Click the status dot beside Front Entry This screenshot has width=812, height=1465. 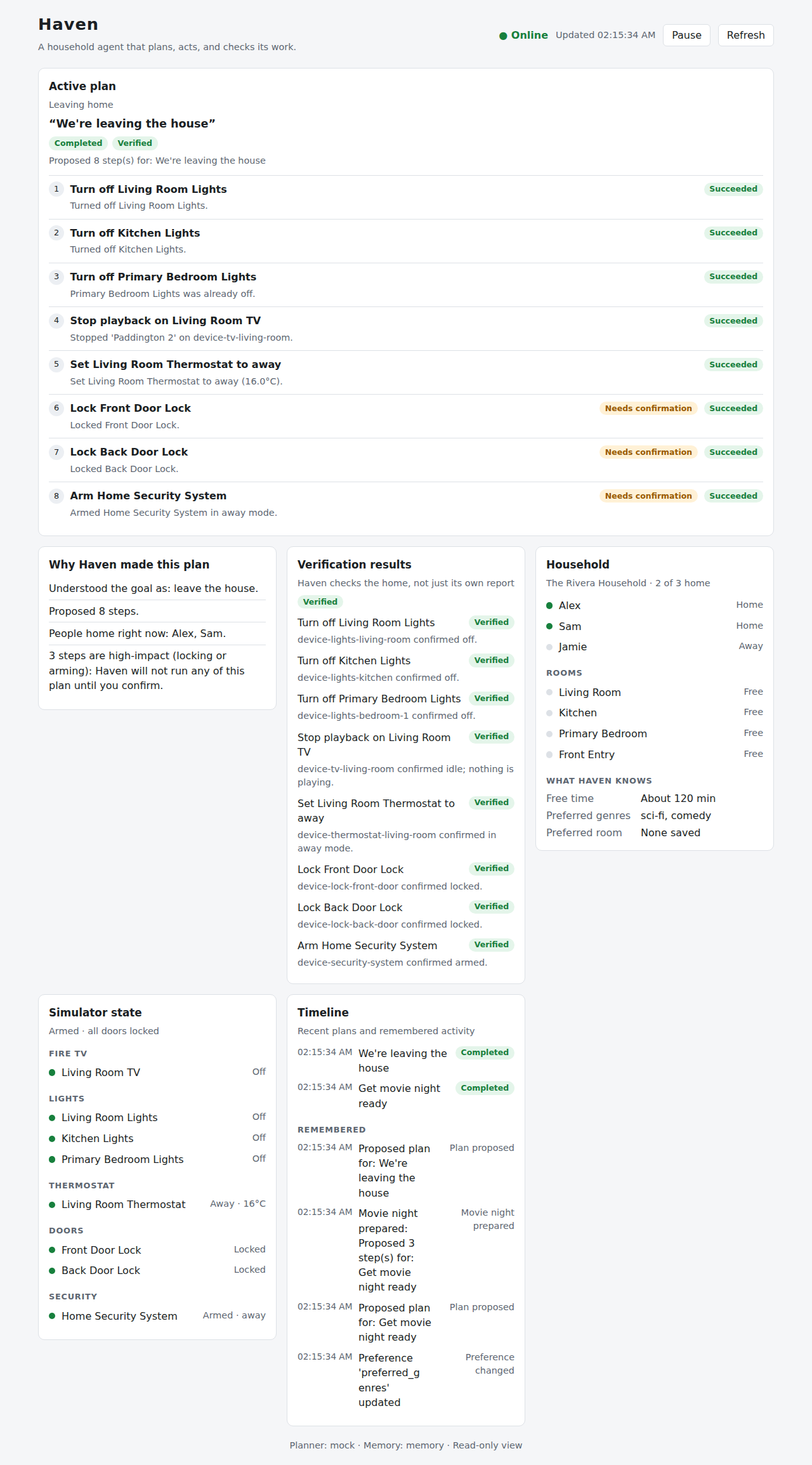pos(549,755)
